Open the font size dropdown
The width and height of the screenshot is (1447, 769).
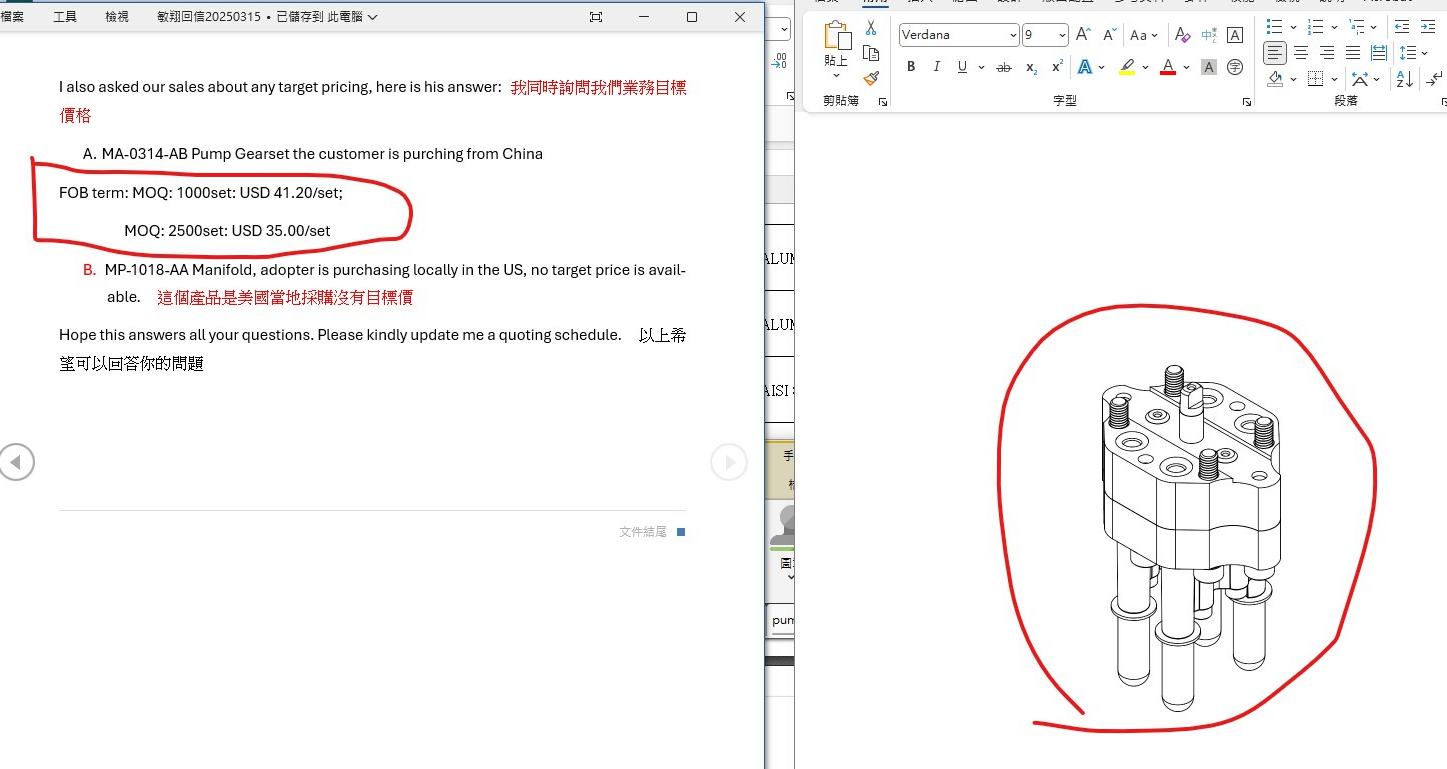(x=1062, y=35)
